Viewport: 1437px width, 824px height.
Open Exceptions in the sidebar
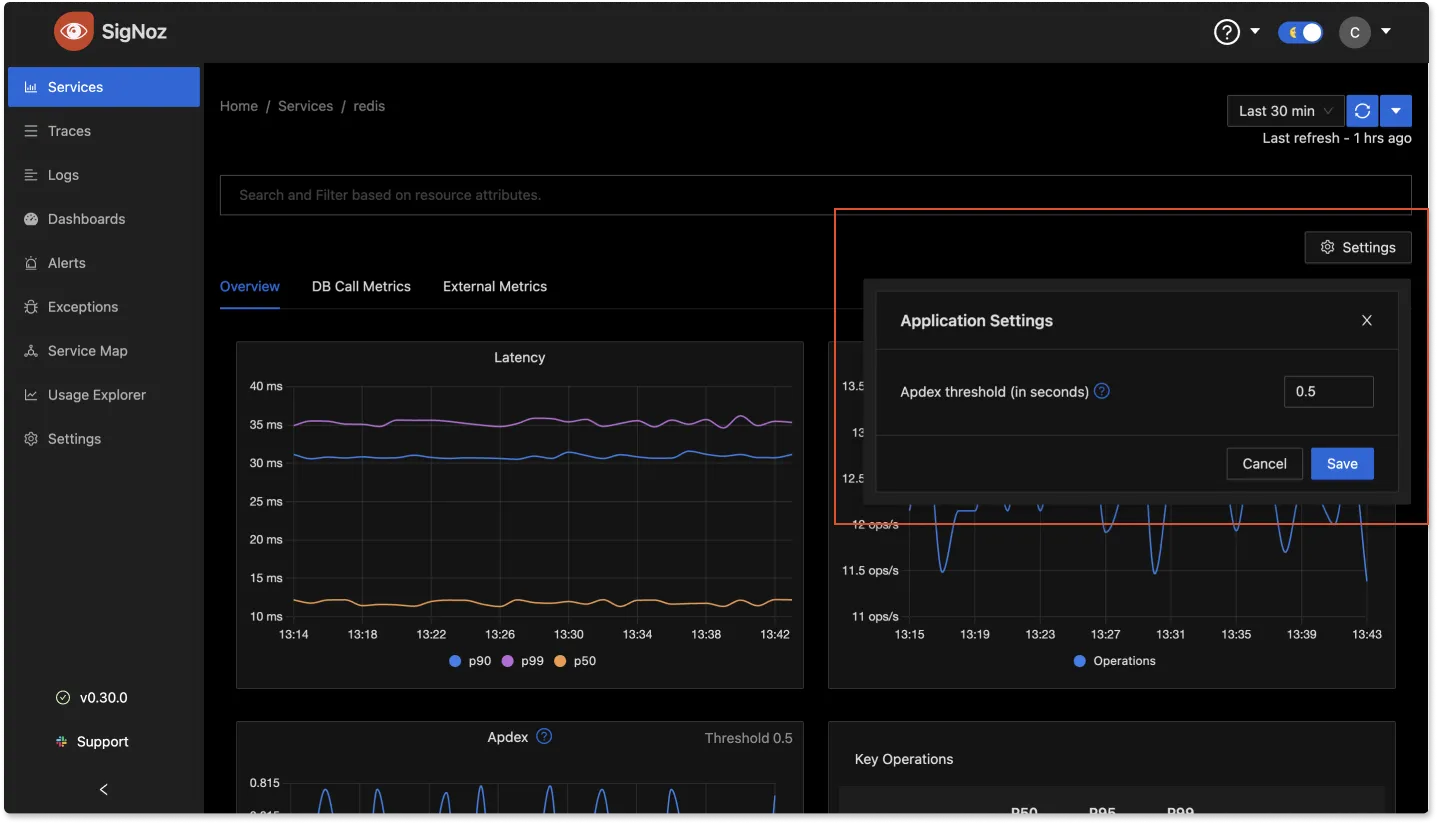pos(104,307)
